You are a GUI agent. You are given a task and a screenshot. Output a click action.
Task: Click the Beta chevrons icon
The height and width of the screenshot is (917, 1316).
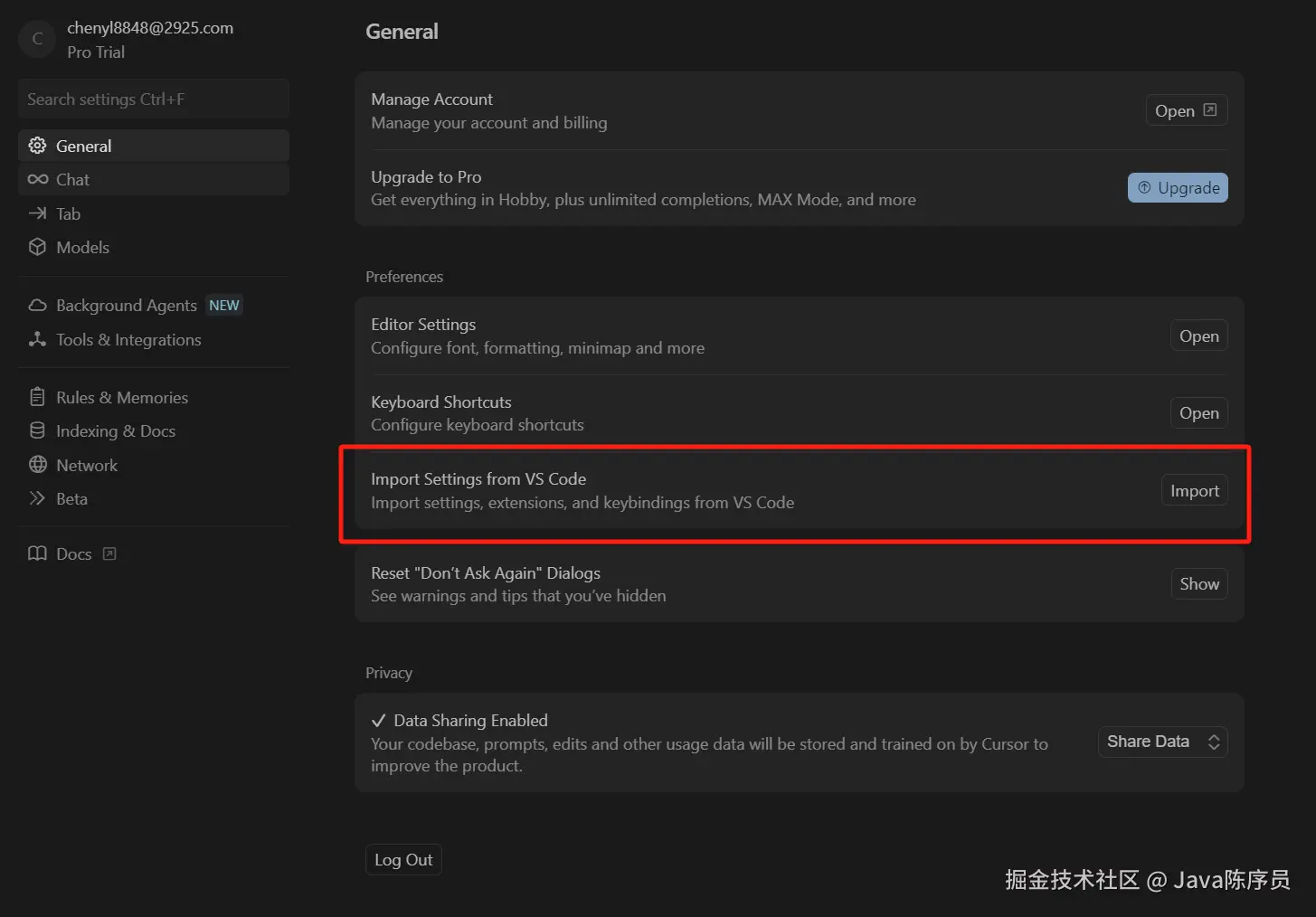click(37, 498)
